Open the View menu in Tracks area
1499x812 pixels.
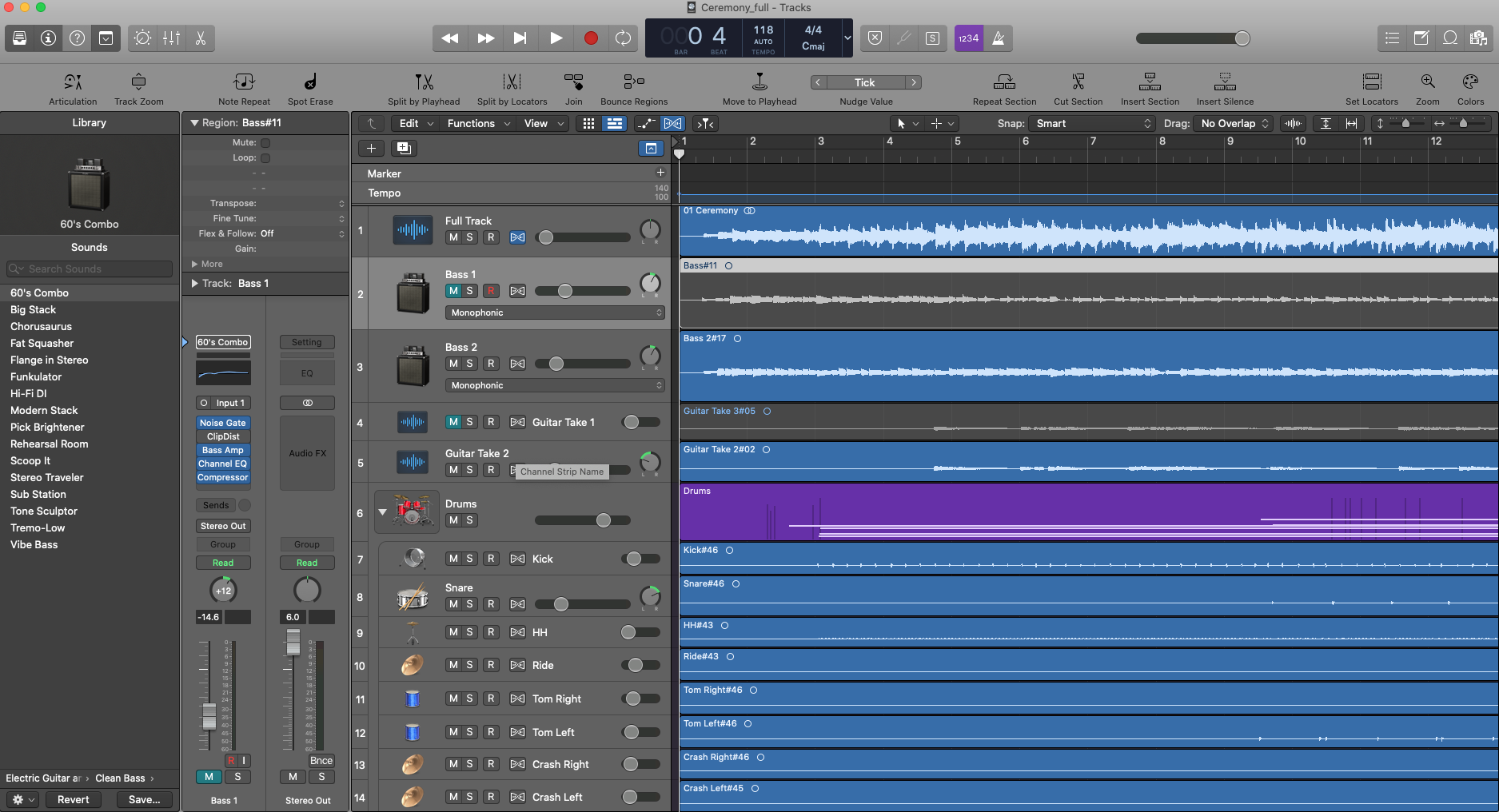point(544,123)
